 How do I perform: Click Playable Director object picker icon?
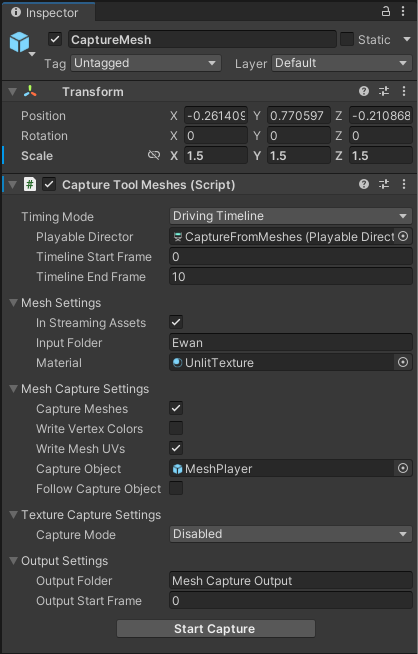(x=403, y=236)
